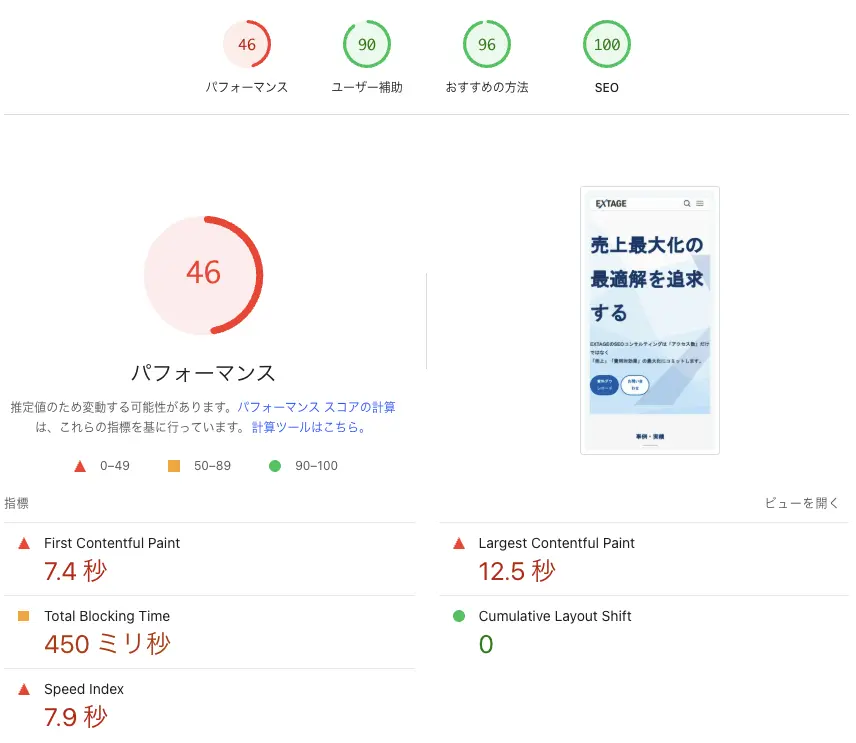
Task: Click the red triangle beside Speed Index
Action: (x=23, y=689)
